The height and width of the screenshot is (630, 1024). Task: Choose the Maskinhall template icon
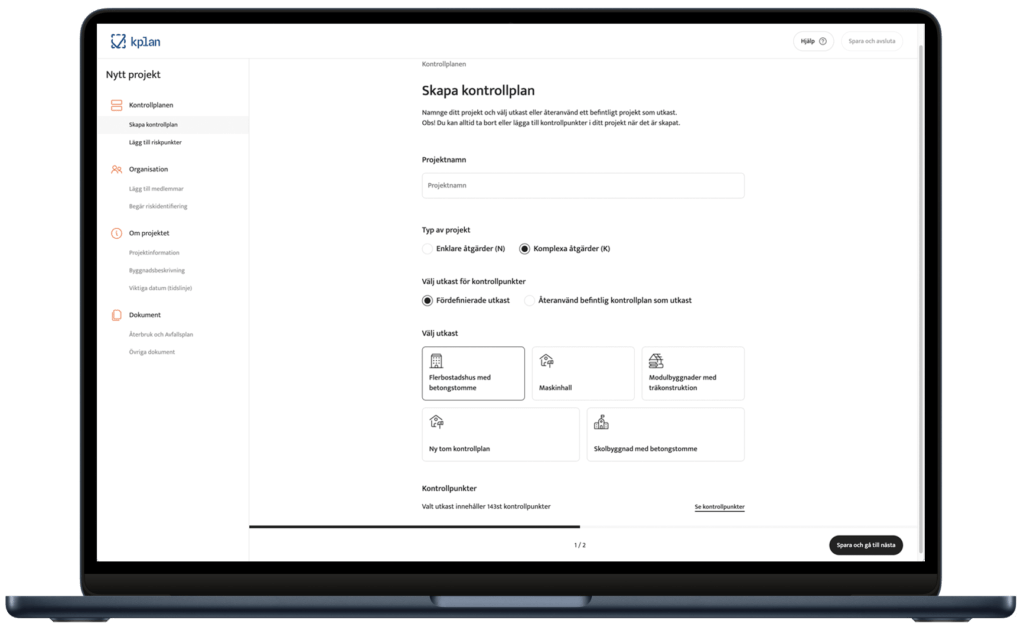coord(546,361)
